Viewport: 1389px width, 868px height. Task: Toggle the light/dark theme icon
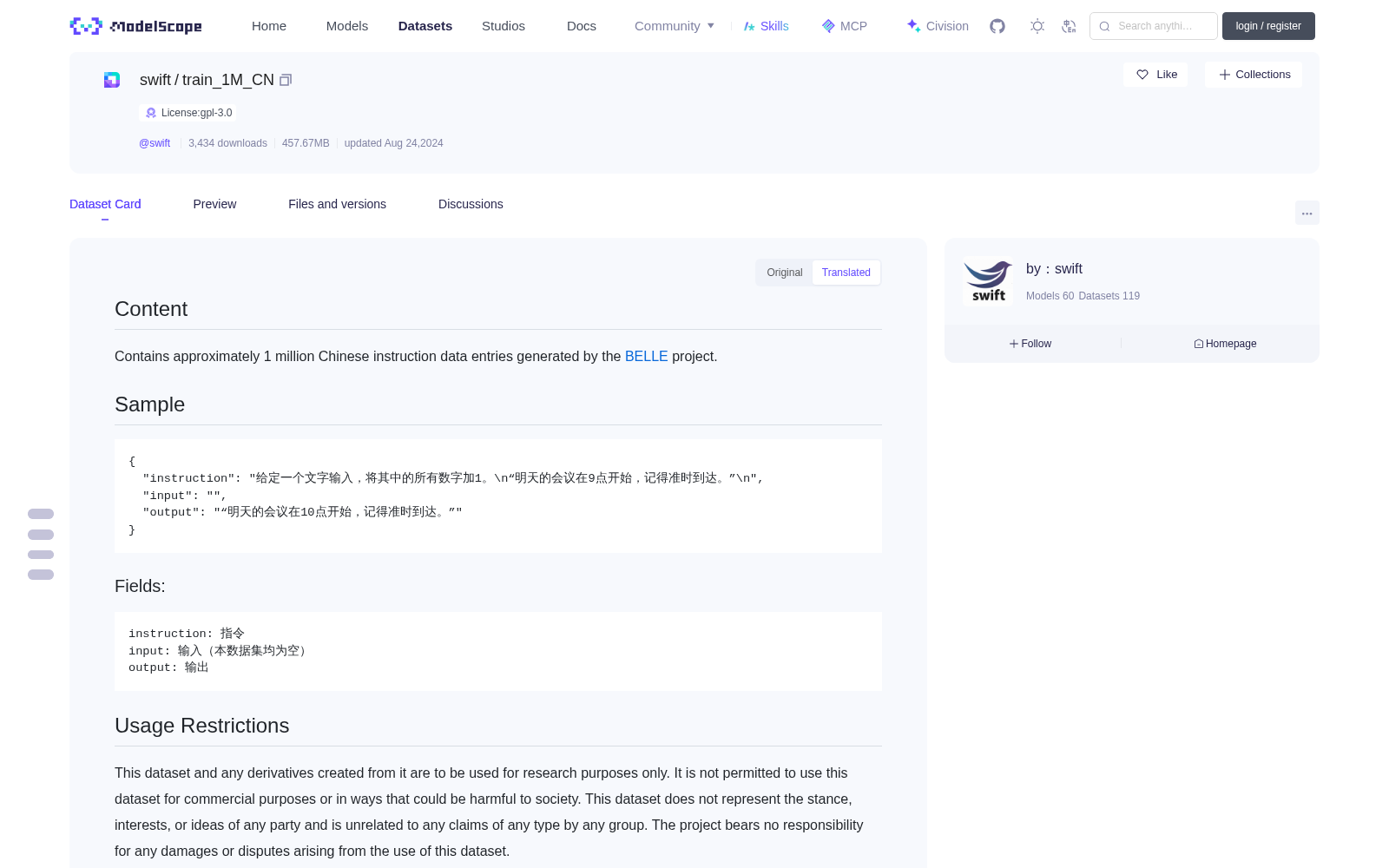point(1037,26)
